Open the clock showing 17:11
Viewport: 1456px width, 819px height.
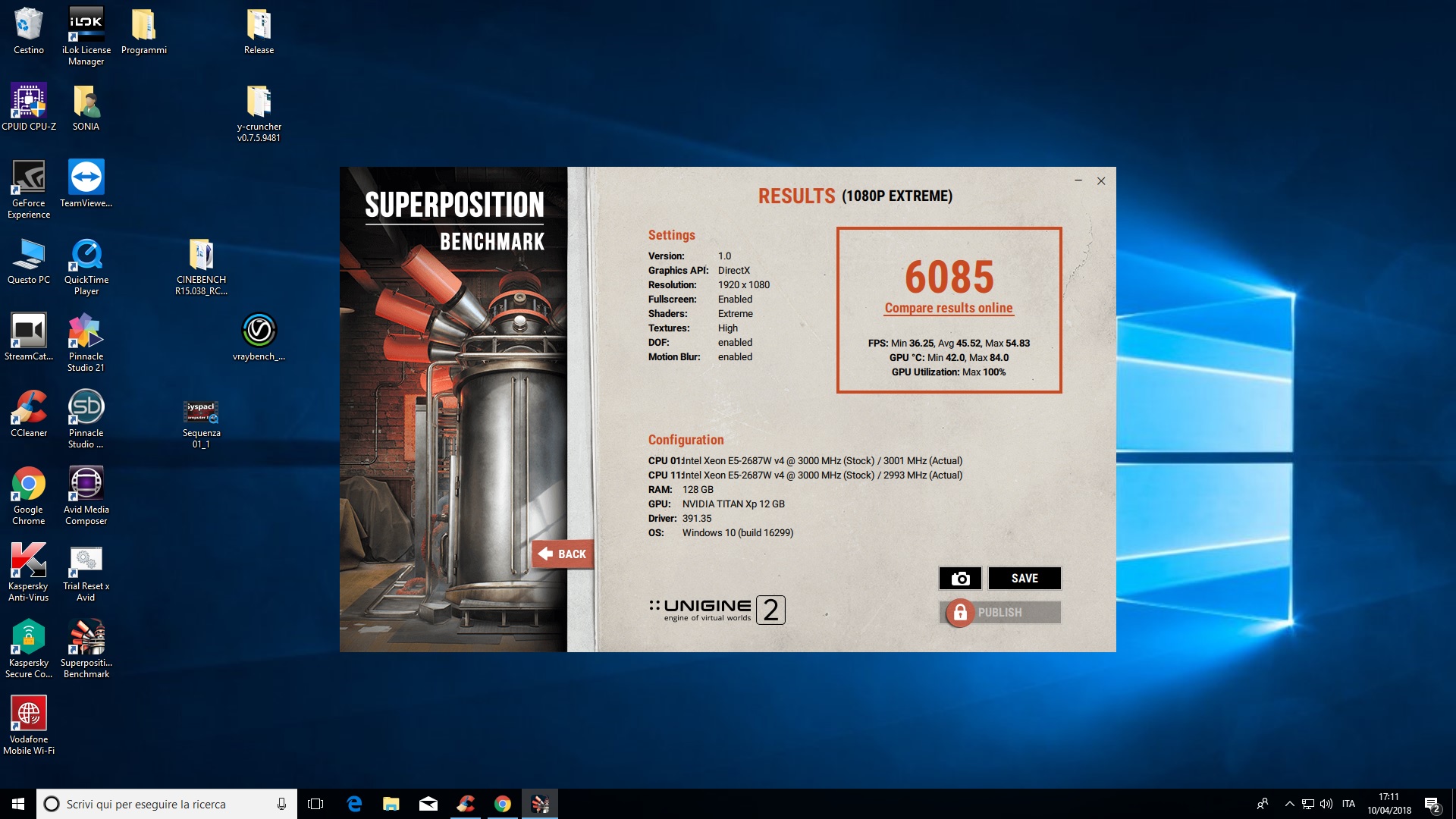point(1389,804)
